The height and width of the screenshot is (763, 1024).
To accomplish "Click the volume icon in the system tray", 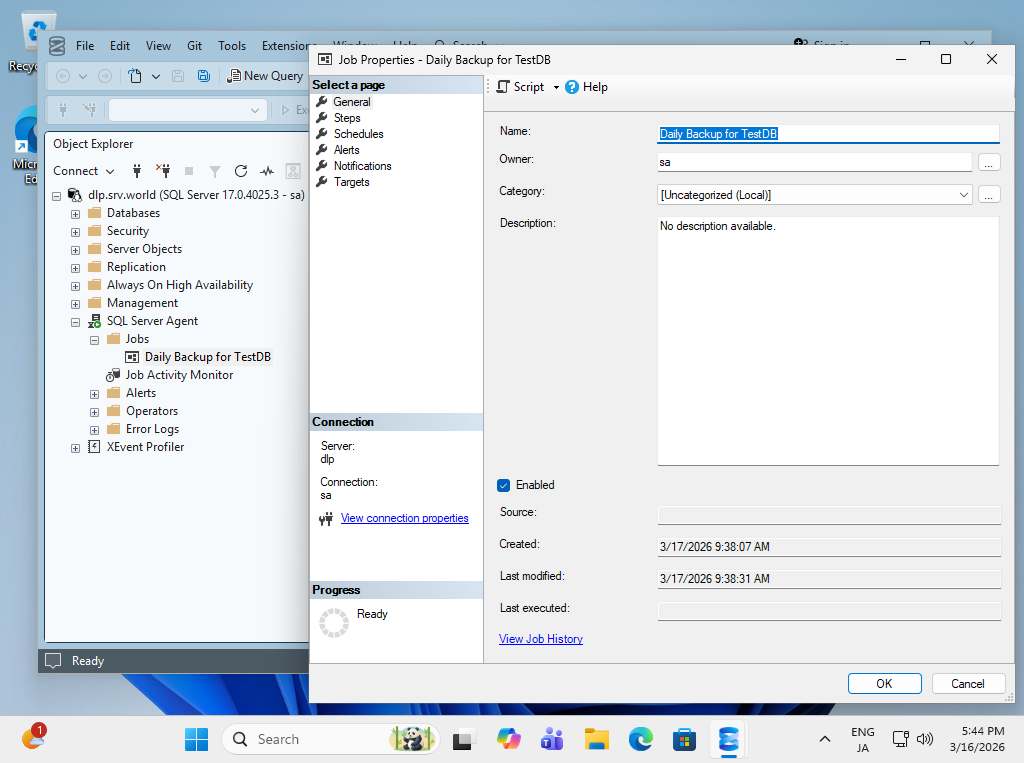I will pos(925,739).
